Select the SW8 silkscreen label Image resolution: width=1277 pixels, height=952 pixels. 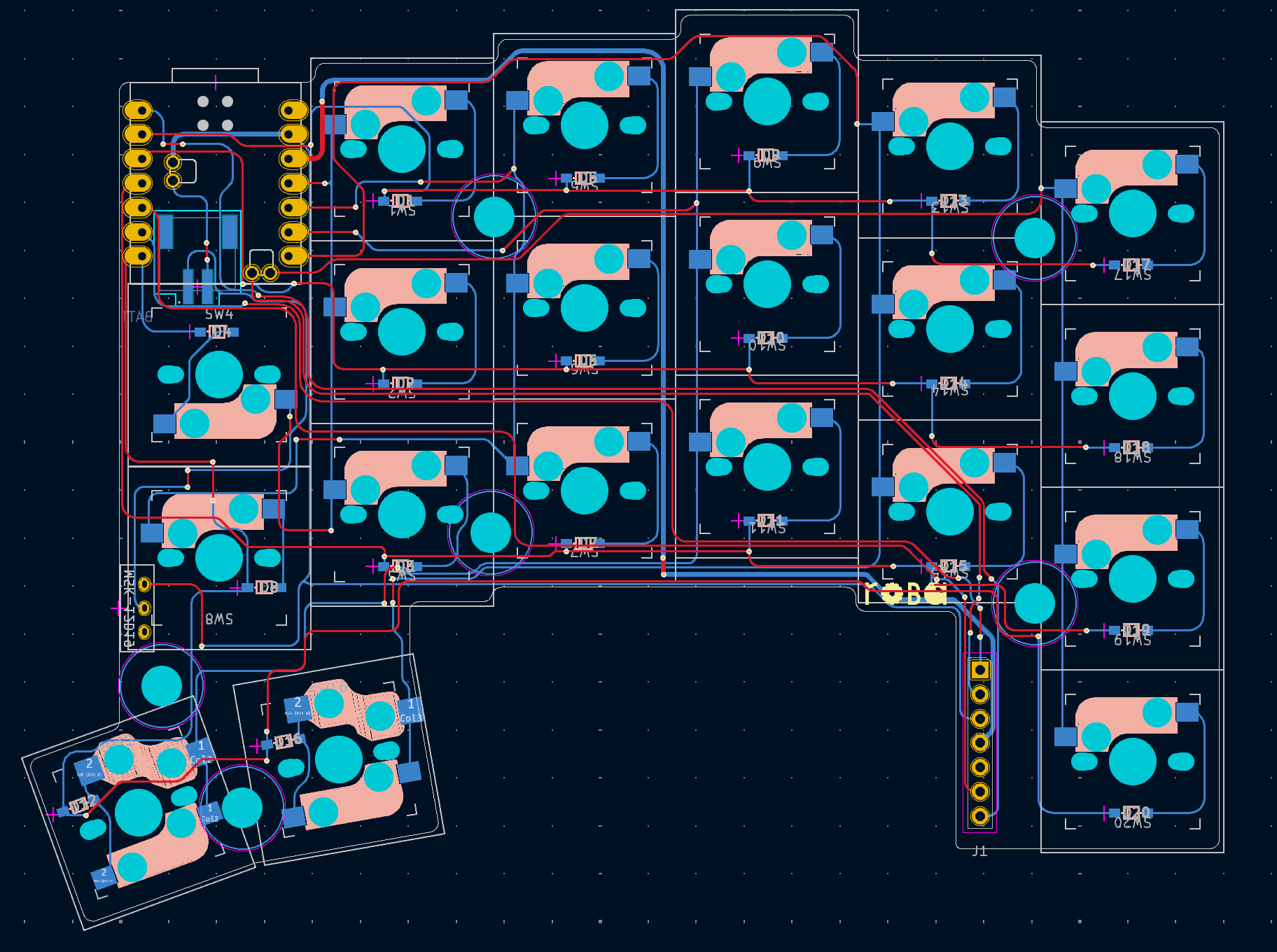point(218,619)
